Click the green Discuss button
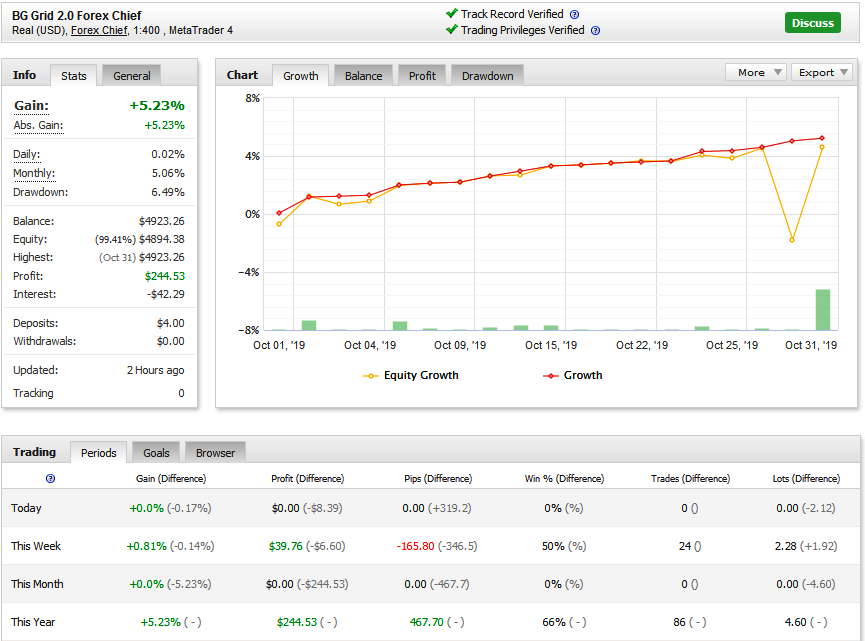865x641 pixels. 813,23
